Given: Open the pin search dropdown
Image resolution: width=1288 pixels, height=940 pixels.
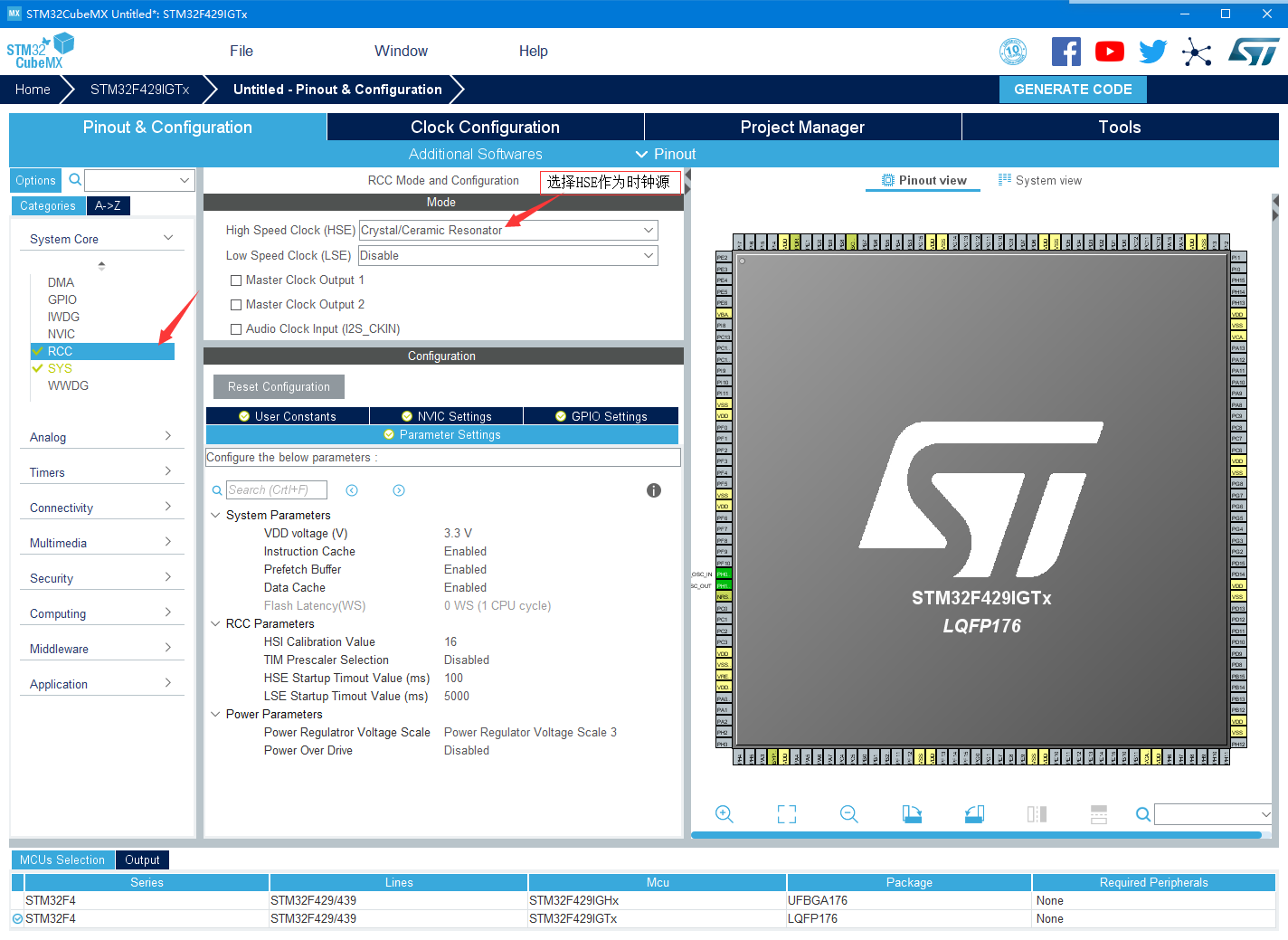Looking at the screenshot, I should click(1266, 814).
